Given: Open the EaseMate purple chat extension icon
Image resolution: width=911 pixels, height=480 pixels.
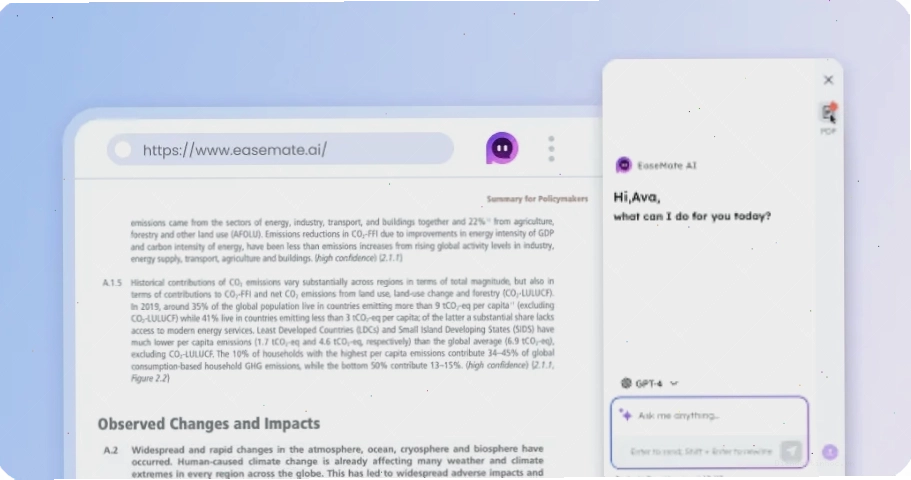Looking at the screenshot, I should 502,148.
